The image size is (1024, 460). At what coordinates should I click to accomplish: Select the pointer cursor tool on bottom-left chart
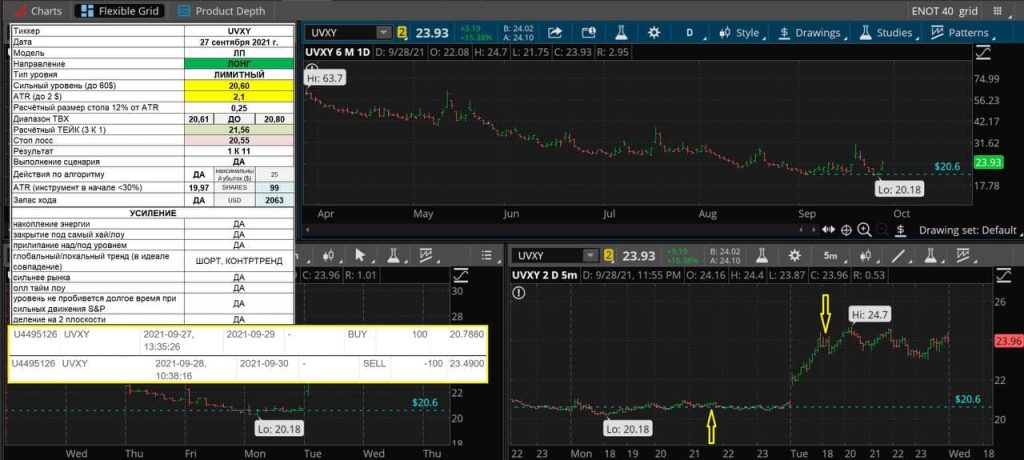tap(360, 255)
